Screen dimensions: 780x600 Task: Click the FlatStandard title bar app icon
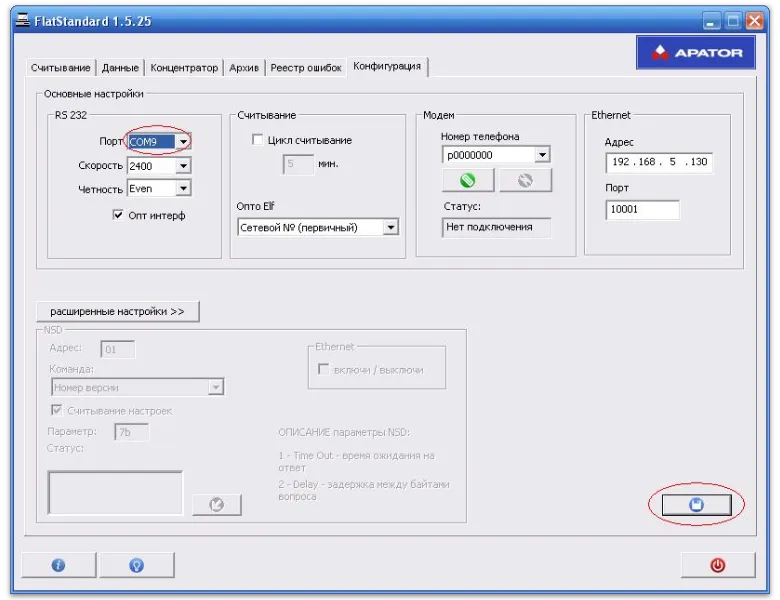pos(22,20)
